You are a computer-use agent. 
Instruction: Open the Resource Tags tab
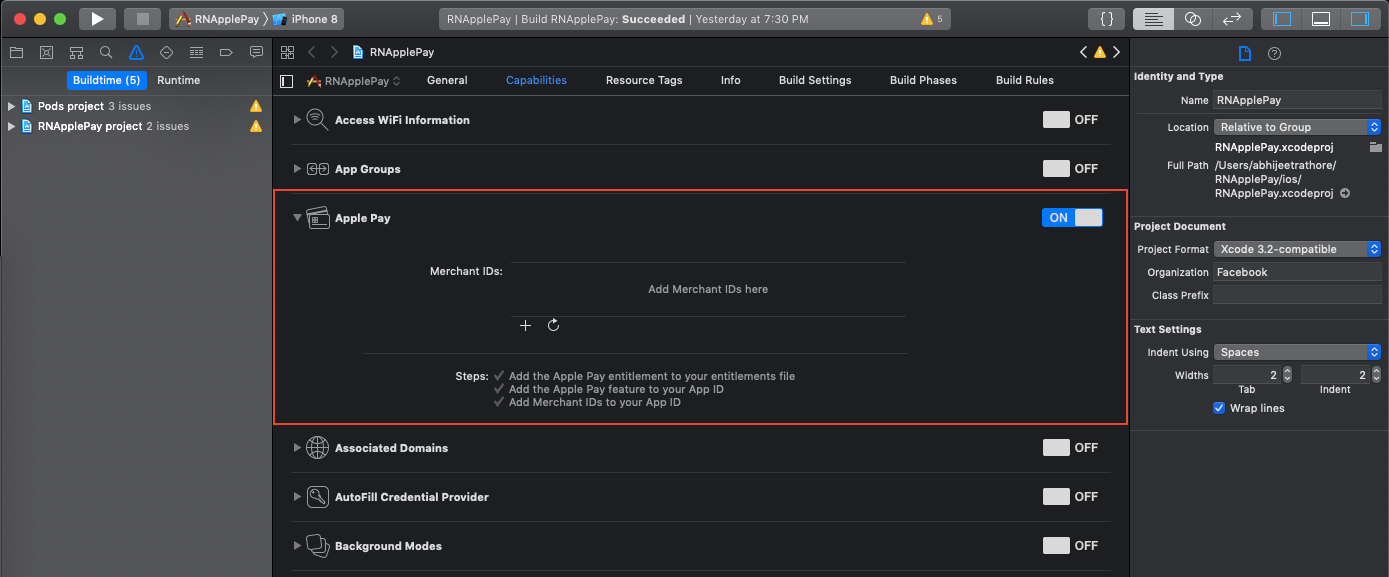(644, 80)
